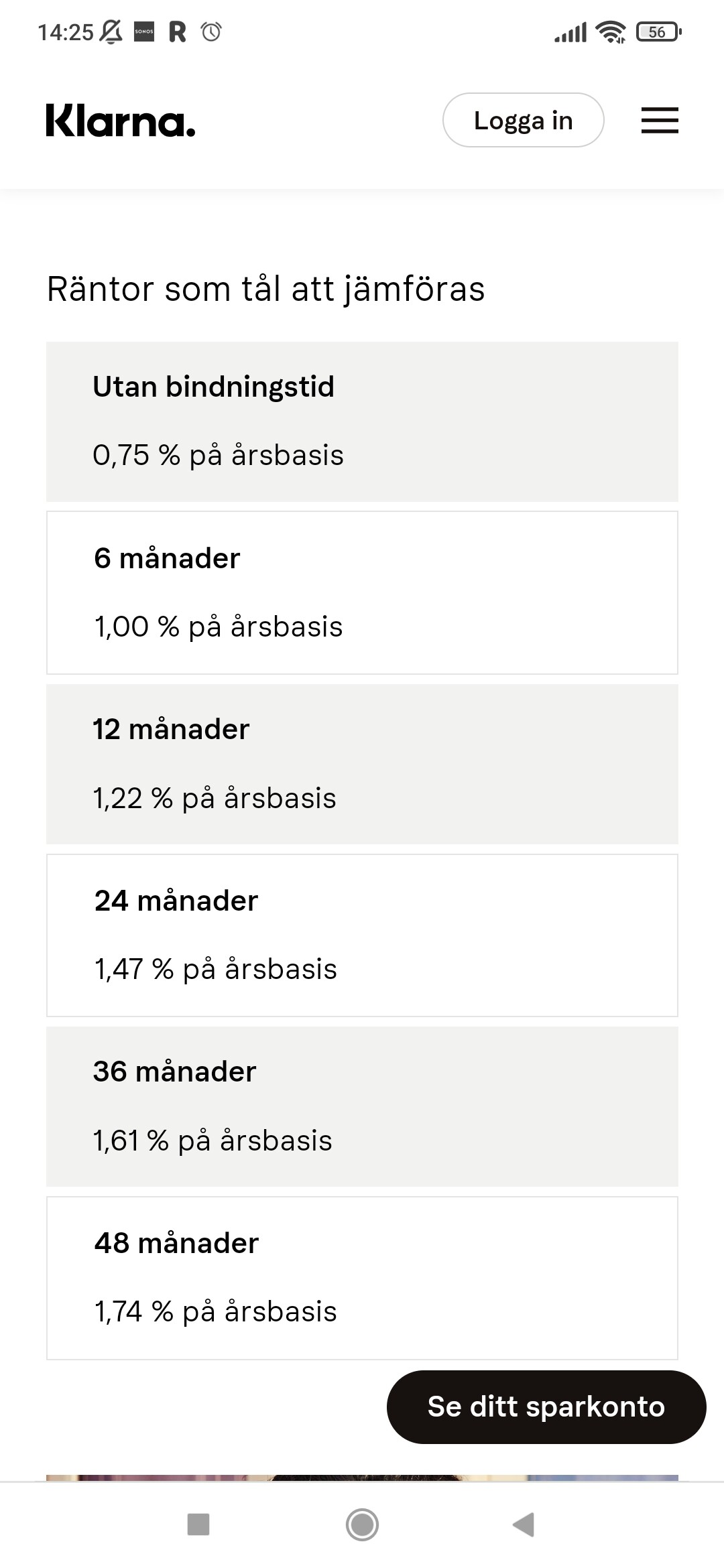Tap the muted bell status icon

click(111, 31)
